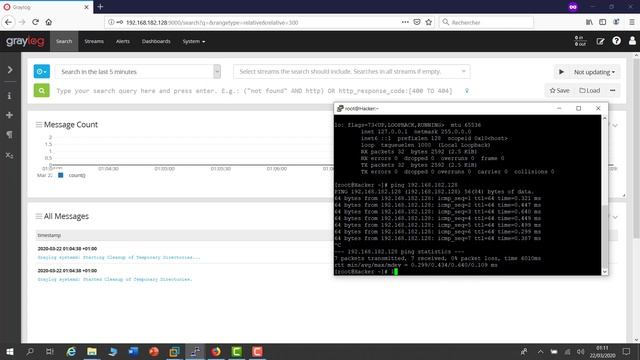
Task: Open File Explorer from the taskbar
Action: coord(92,351)
